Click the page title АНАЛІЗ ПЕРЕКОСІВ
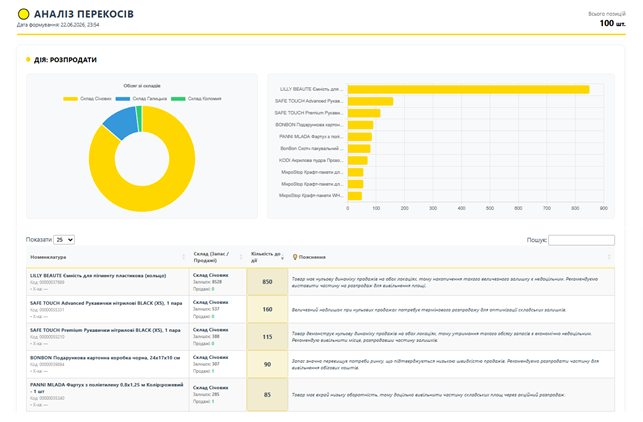Image resolution: width=643 pixels, height=422 pixels. point(84,14)
